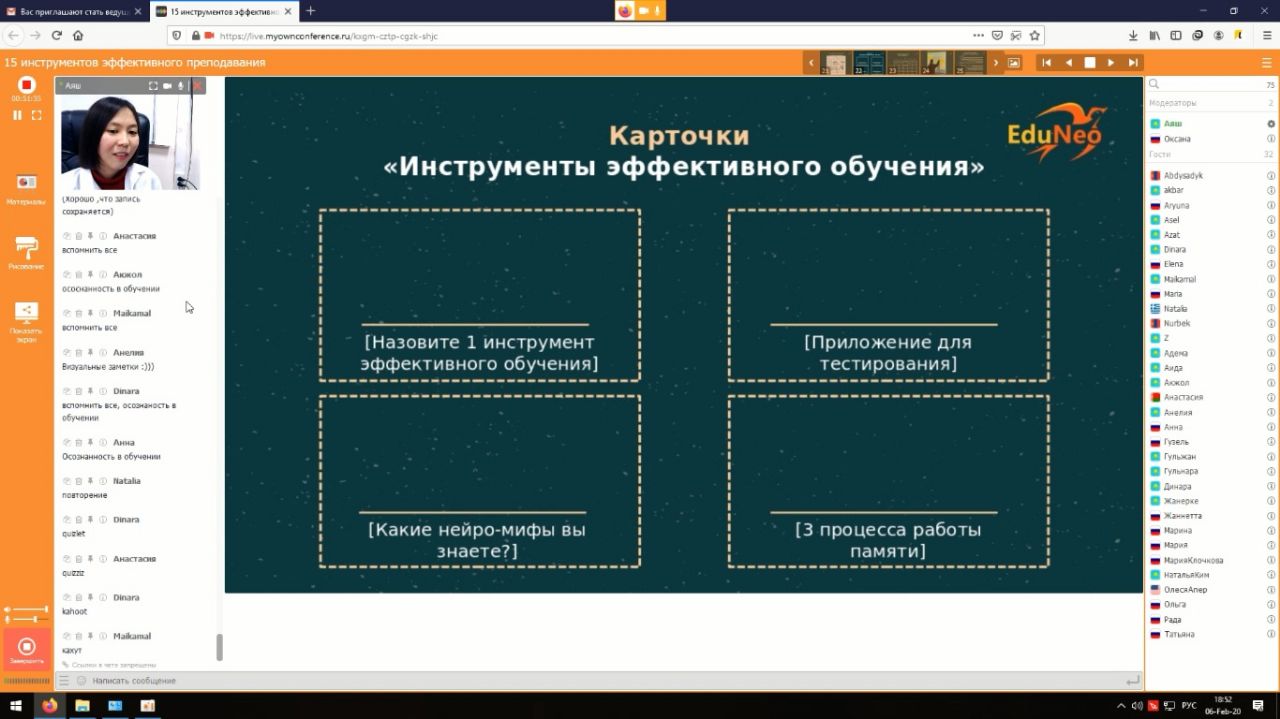Click the Показать экран share screen icon
This screenshot has width=1280, height=719.
point(26,314)
